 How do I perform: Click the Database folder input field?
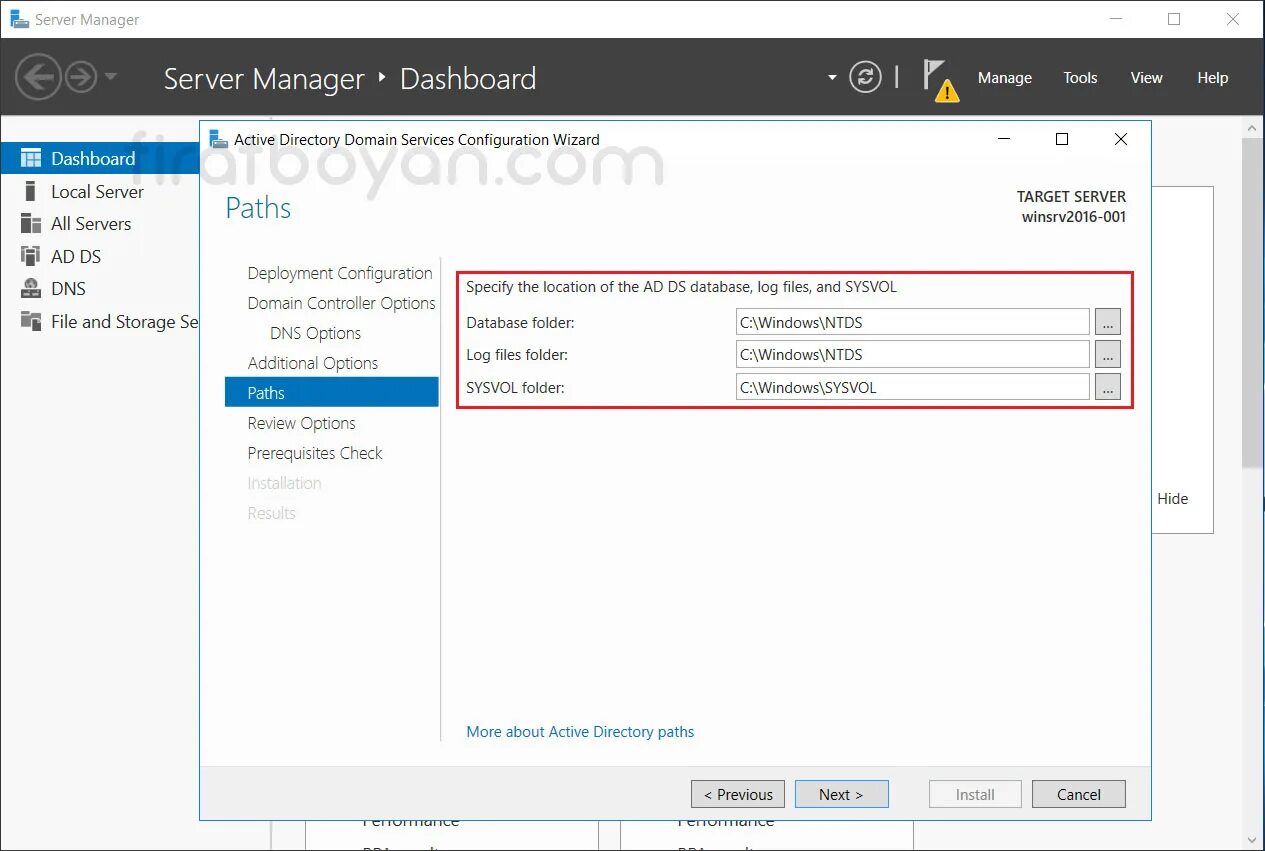(912, 321)
